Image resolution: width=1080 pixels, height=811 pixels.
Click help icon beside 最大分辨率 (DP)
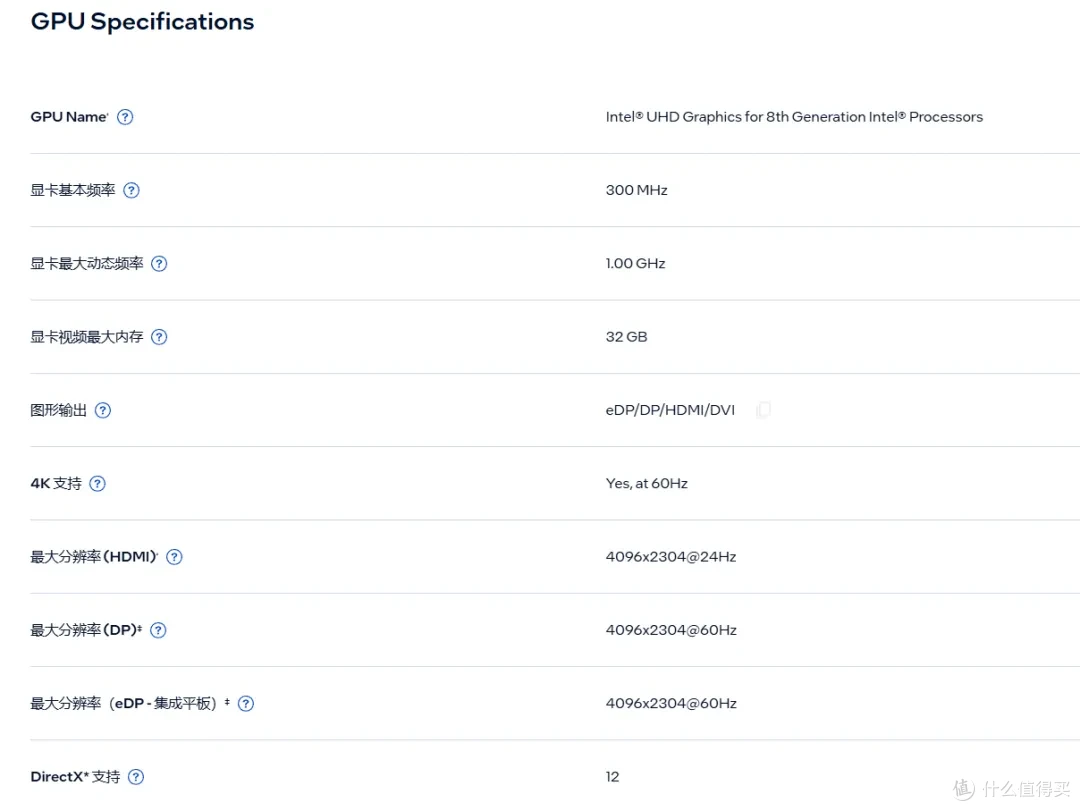[158, 630]
